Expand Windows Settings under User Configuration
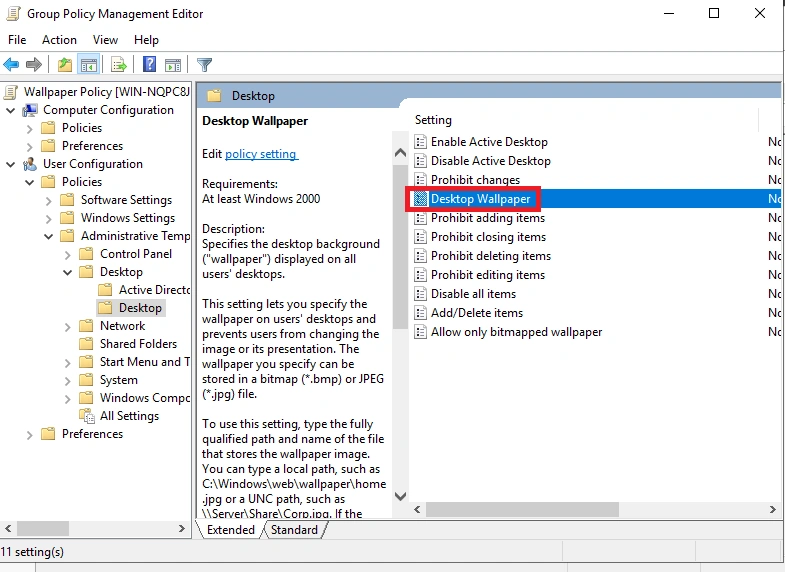 point(49,219)
